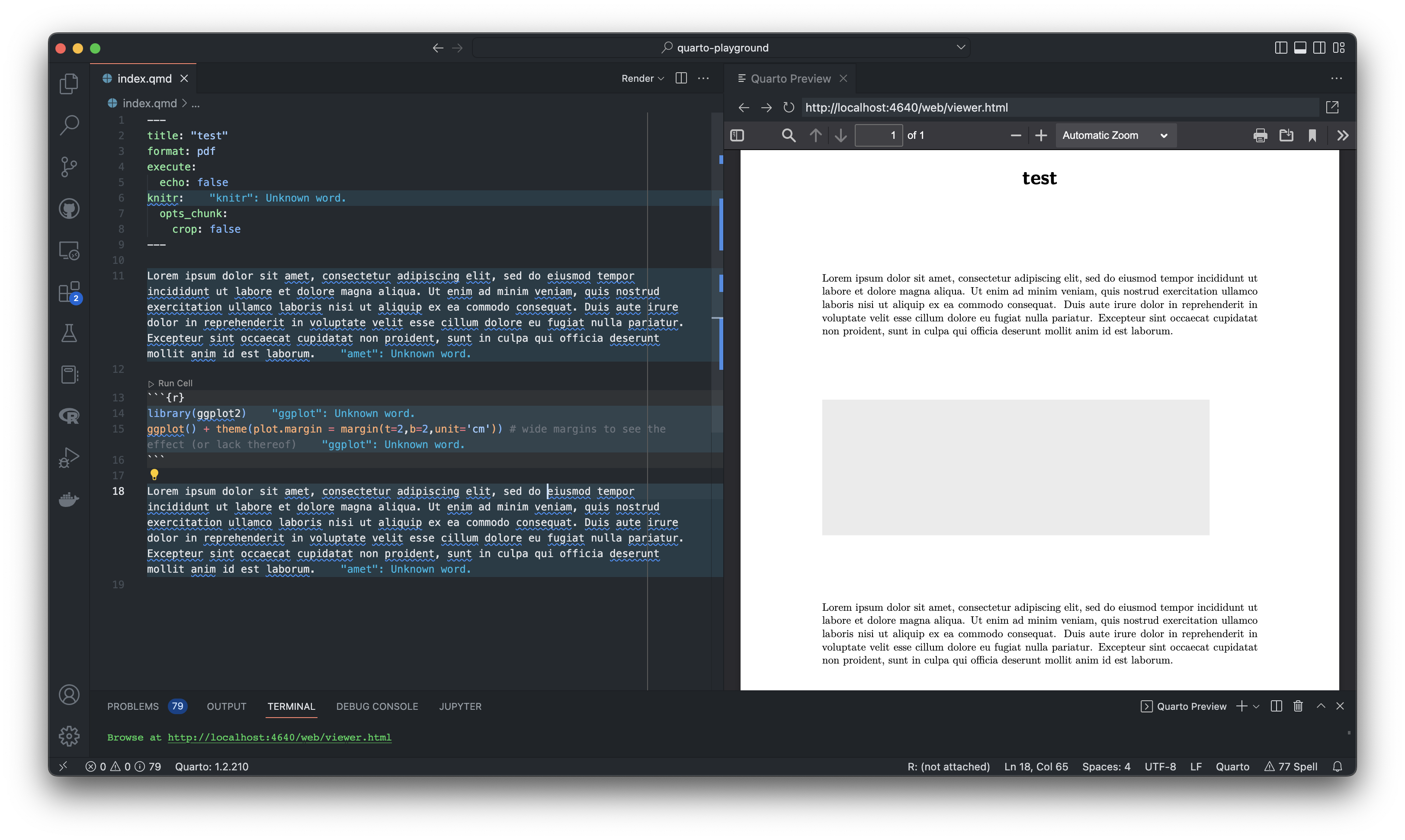The image size is (1405, 840).
Task: Open the notebook panel icon in activity bar
Action: tap(69, 375)
